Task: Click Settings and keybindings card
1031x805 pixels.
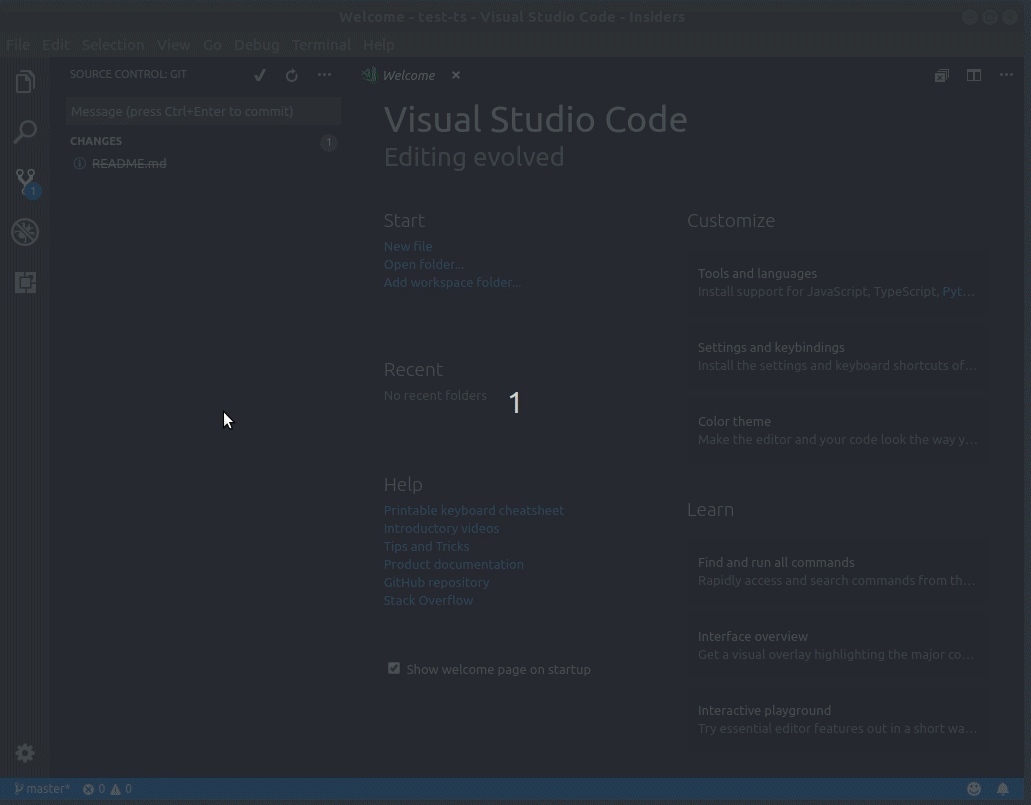Action: tap(837, 356)
